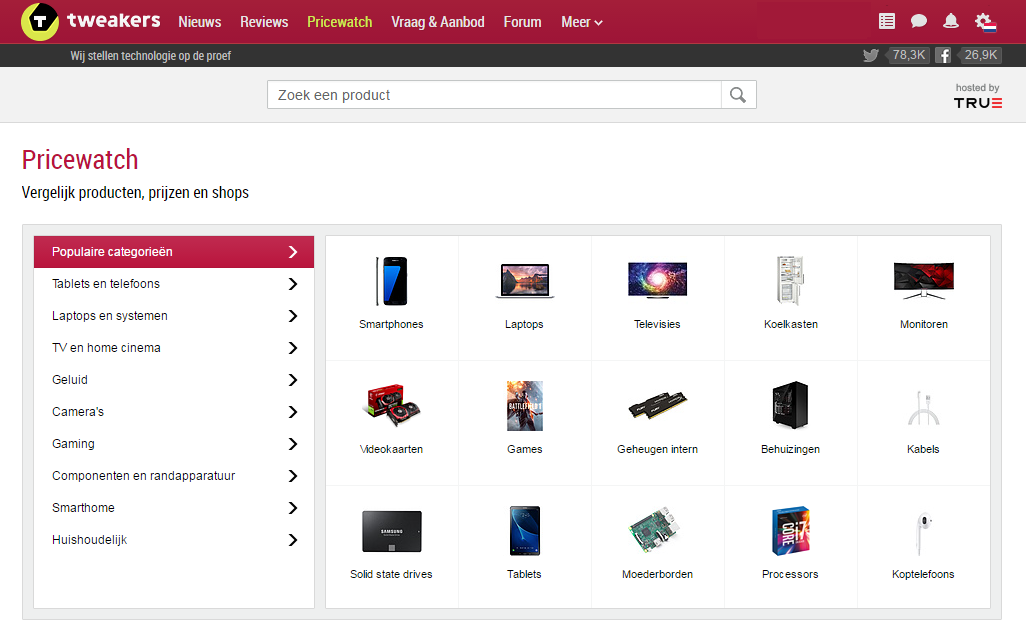Viewport: 1026px width, 633px height.
Task: Click the Tweakers logo icon
Action: [x=40, y=21]
